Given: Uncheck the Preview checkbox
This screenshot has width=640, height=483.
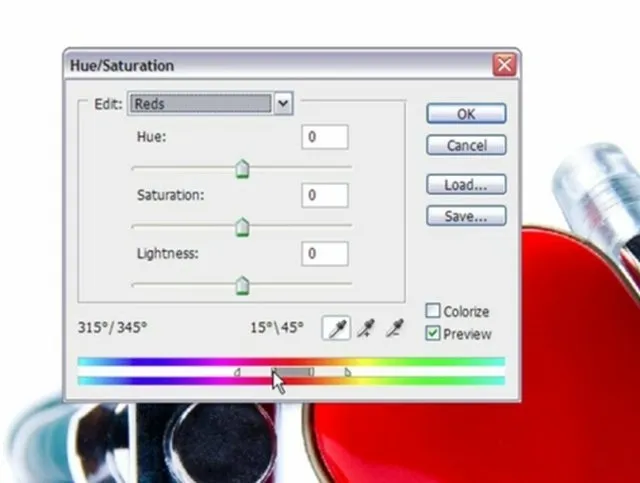Looking at the screenshot, I should (x=433, y=333).
